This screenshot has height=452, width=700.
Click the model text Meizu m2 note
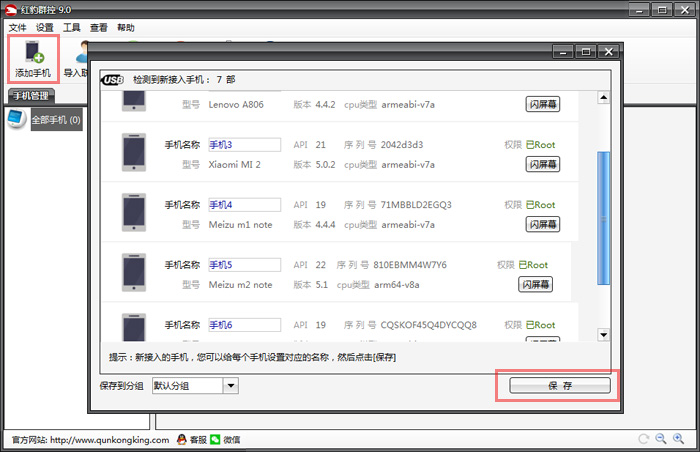coord(241,285)
